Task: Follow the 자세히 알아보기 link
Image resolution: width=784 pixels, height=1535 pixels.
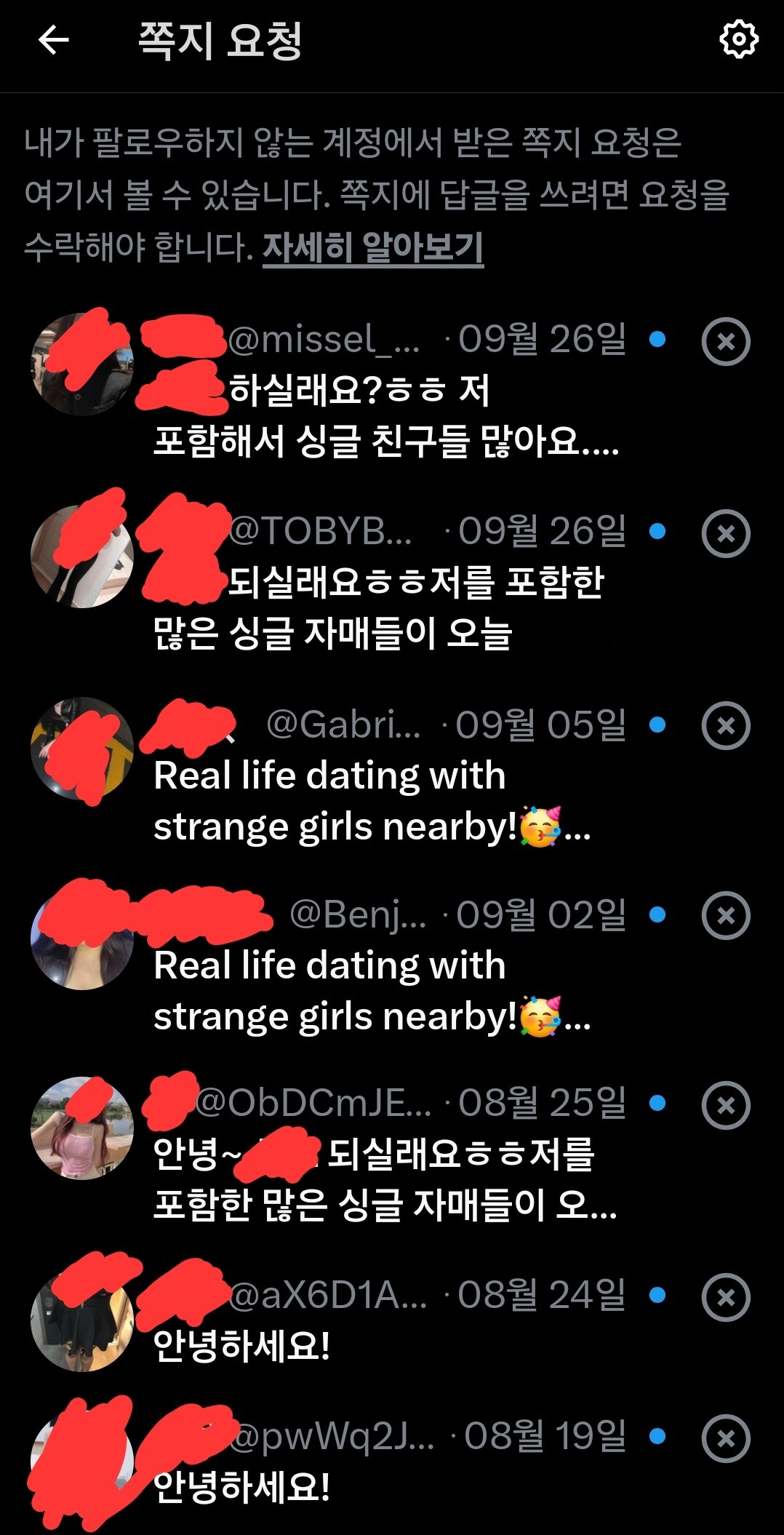Action: pos(372,248)
